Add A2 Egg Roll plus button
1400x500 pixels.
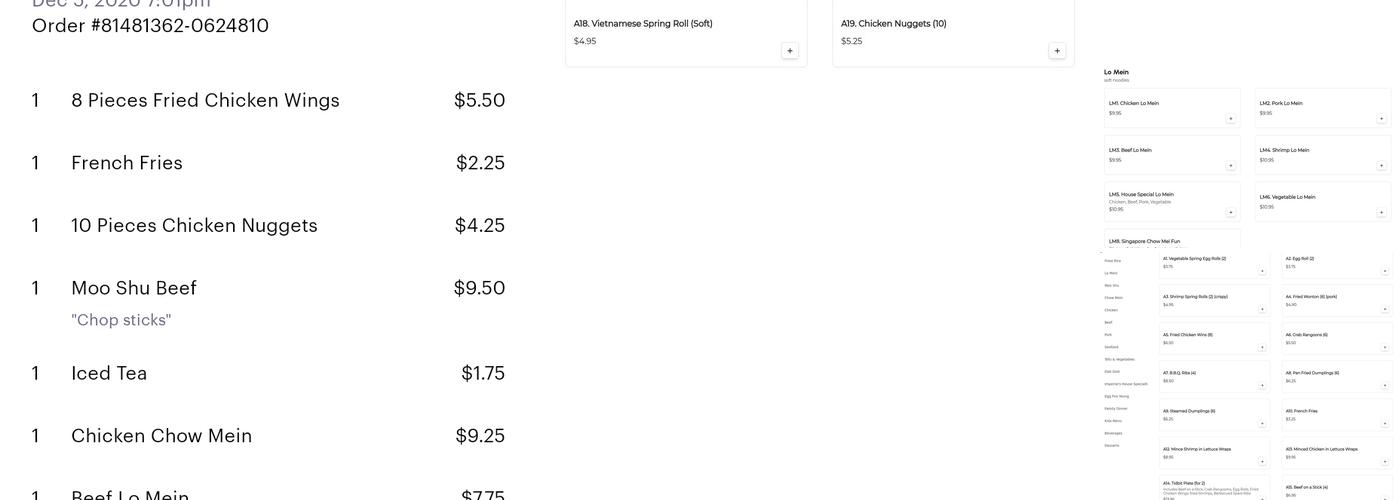[x=1385, y=270]
